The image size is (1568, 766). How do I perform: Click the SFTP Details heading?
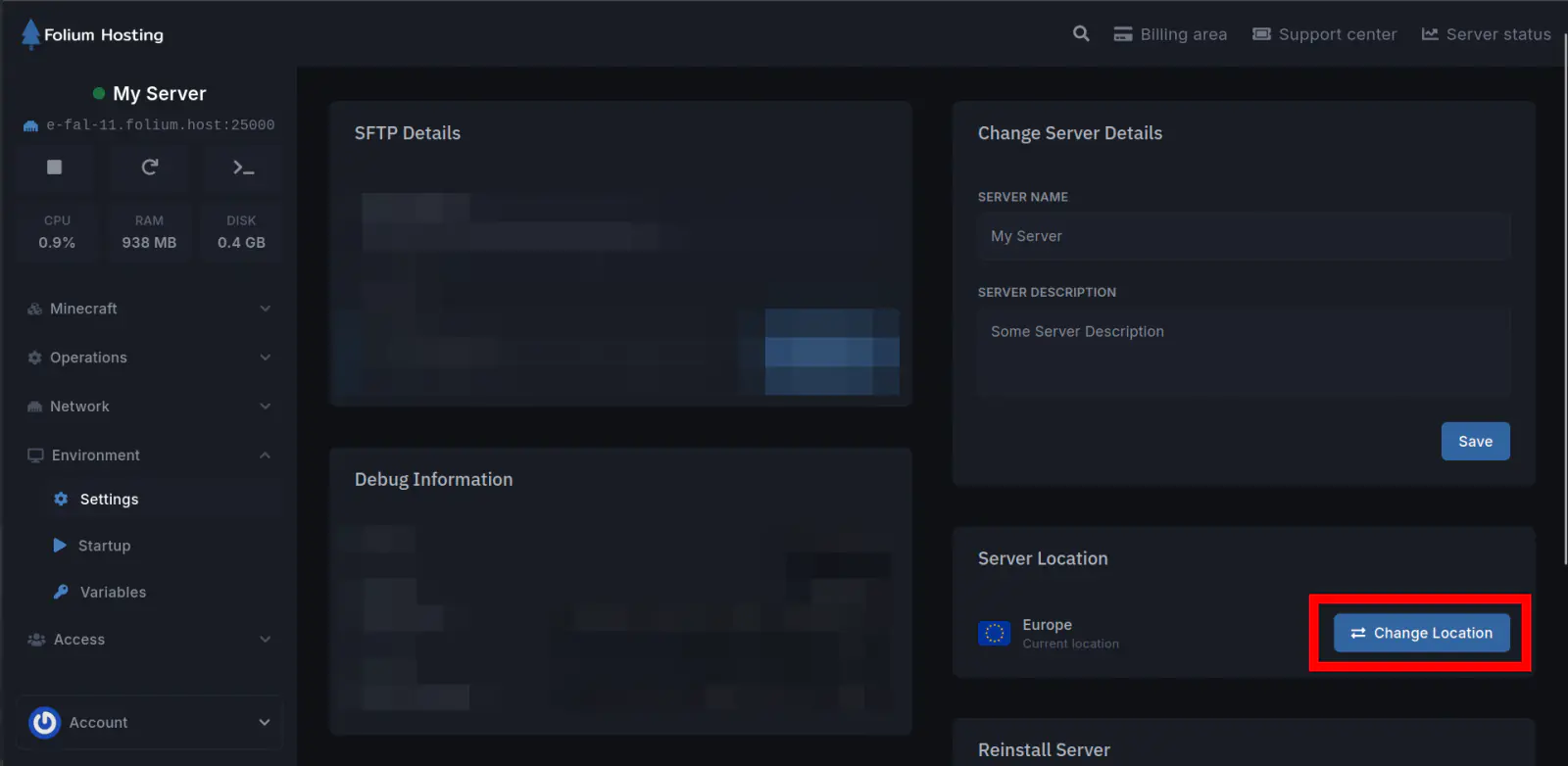click(408, 133)
